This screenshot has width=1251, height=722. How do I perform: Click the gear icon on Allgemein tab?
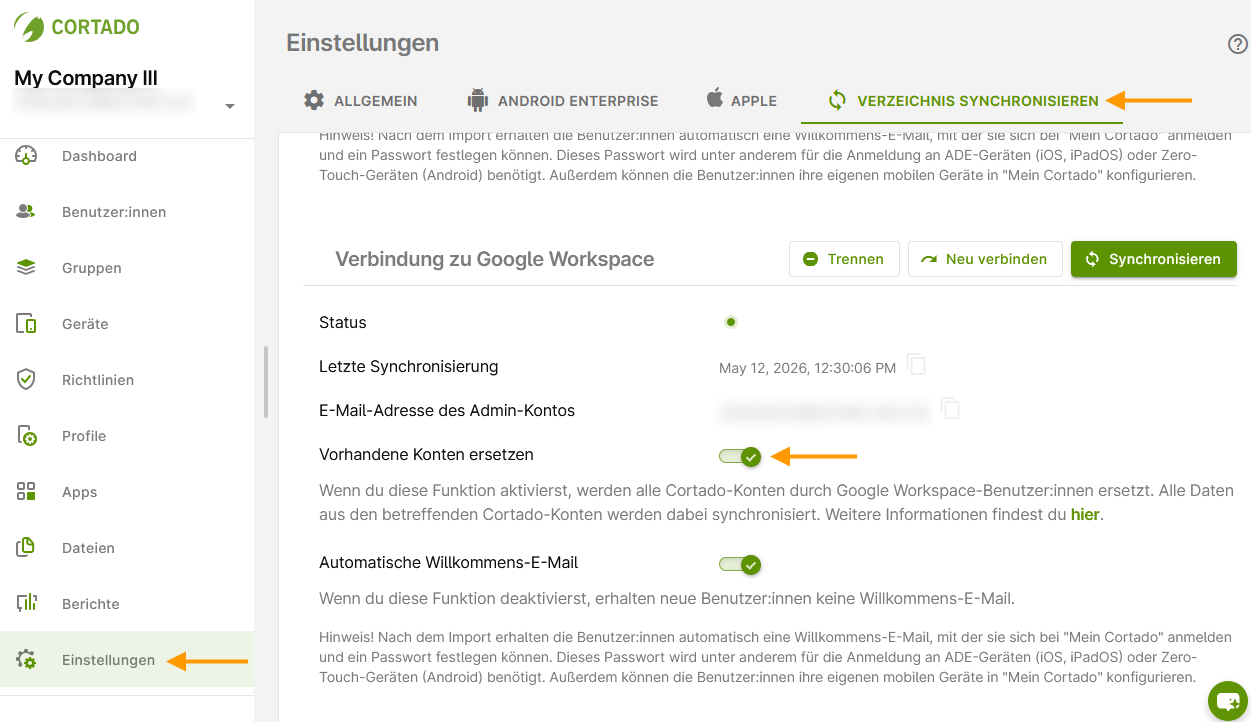point(314,100)
